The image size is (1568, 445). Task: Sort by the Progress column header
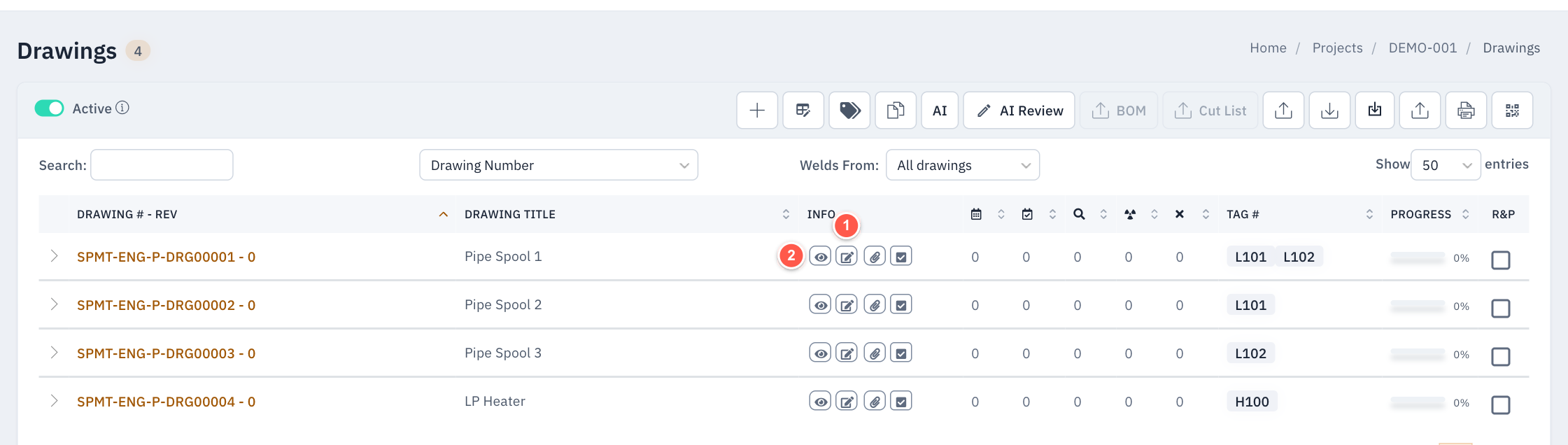1429,214
